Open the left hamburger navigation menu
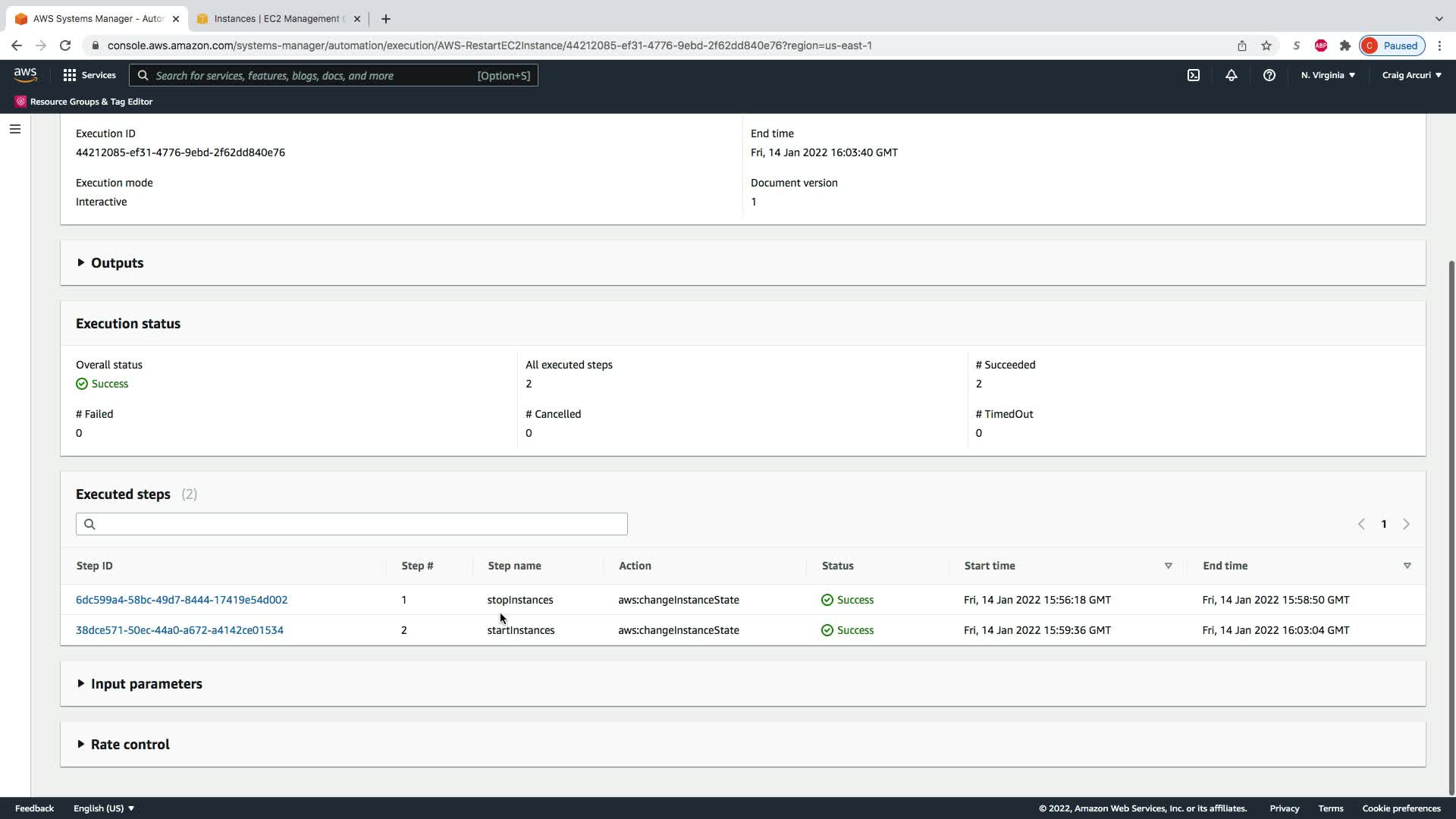 (x=14, y=129)
